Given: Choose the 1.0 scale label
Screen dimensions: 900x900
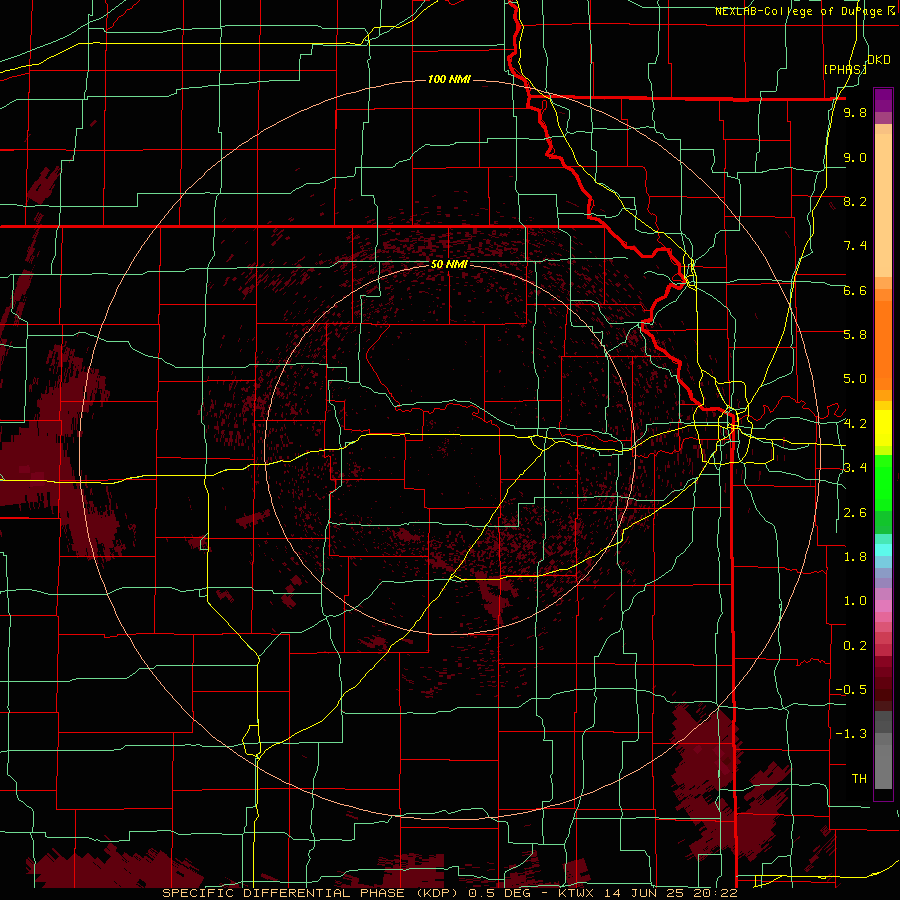Looking at the screenshot, I should pyautogui.click(x=855, y=601).
